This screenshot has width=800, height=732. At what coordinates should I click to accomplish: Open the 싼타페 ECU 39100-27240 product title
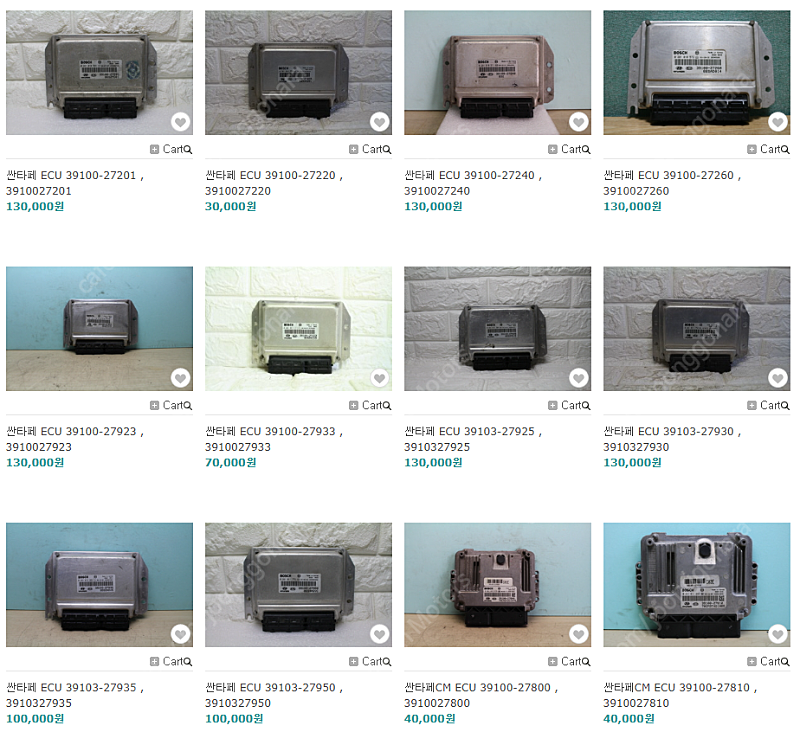(x=473, y=183)
